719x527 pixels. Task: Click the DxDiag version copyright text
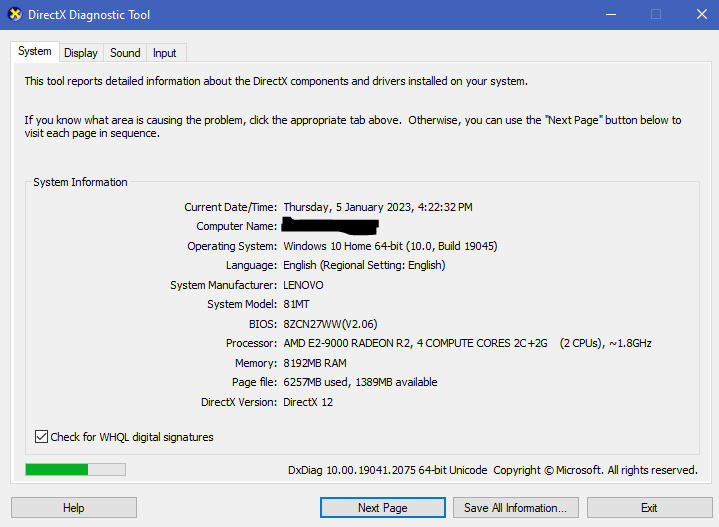click(492, 470)
